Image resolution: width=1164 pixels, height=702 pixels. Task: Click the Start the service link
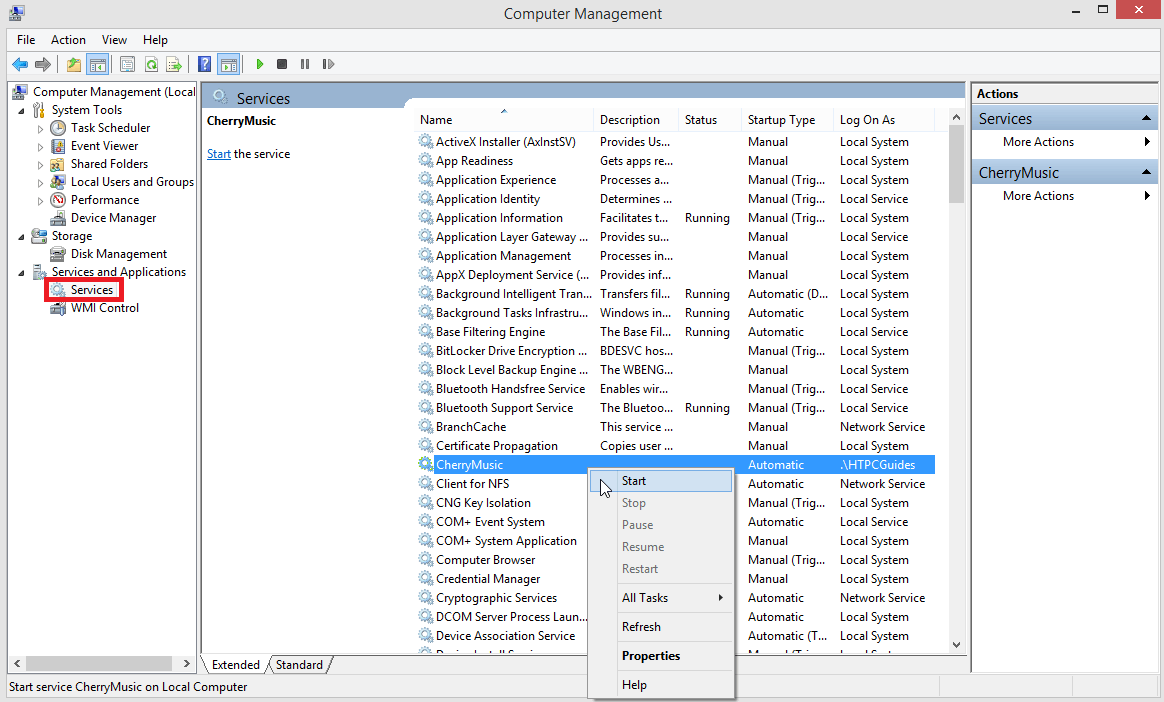[x=218, y=154]
